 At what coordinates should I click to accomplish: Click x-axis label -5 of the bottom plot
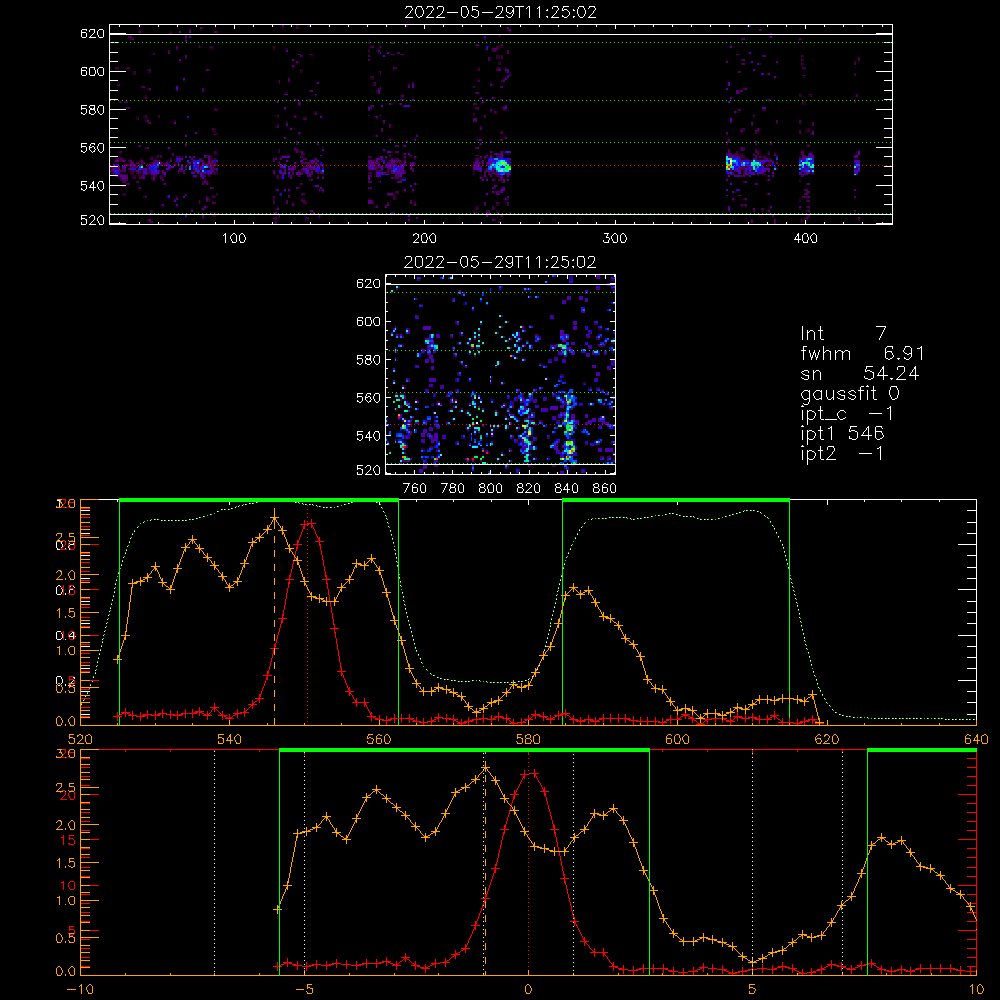pos(304,989)
